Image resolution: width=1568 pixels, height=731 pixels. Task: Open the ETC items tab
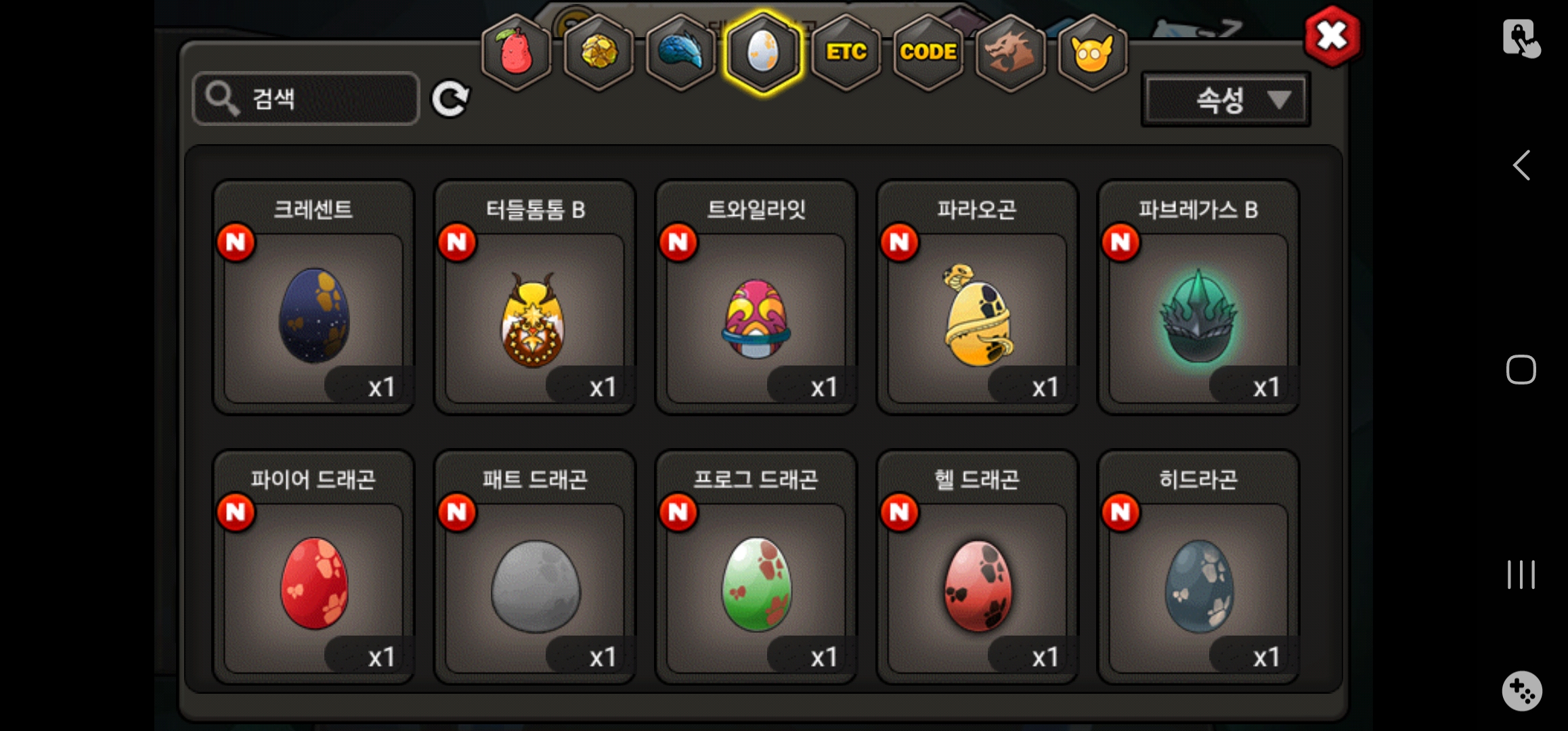pos(846,53)
